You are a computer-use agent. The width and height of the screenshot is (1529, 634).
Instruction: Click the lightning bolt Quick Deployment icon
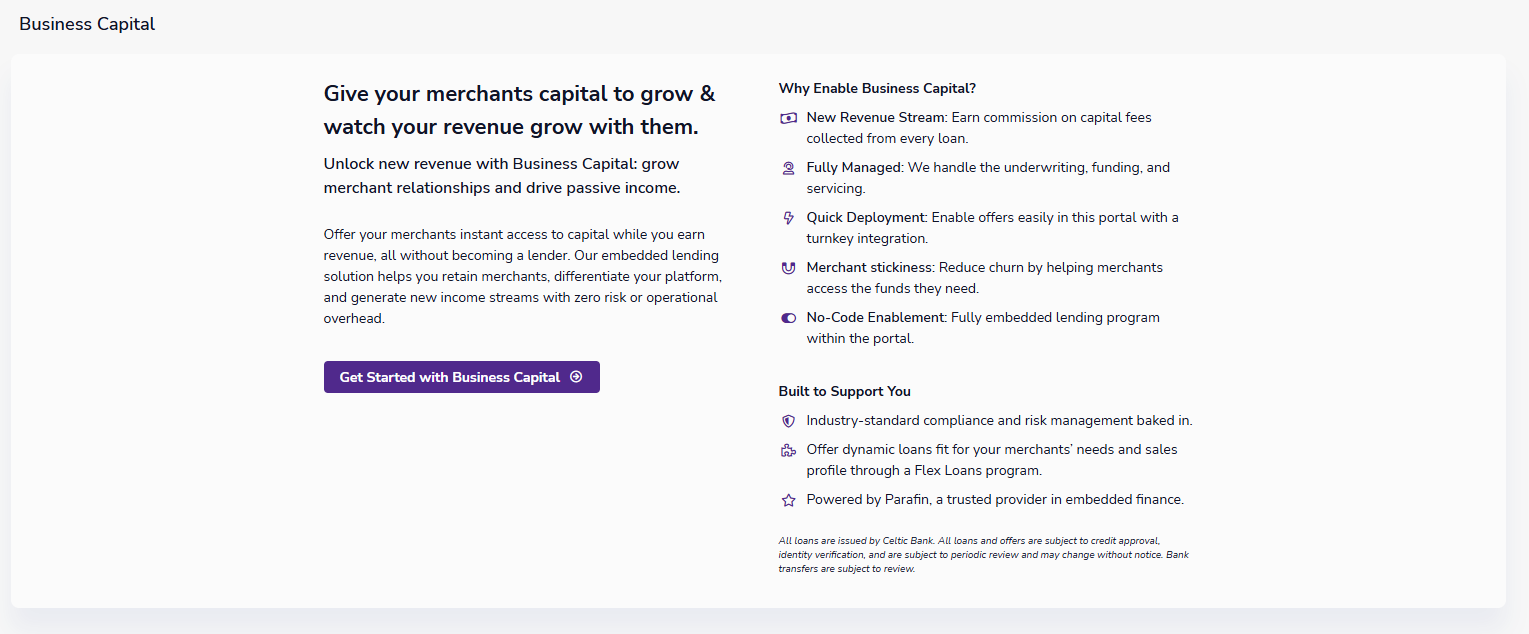click(x=788, y=218)
